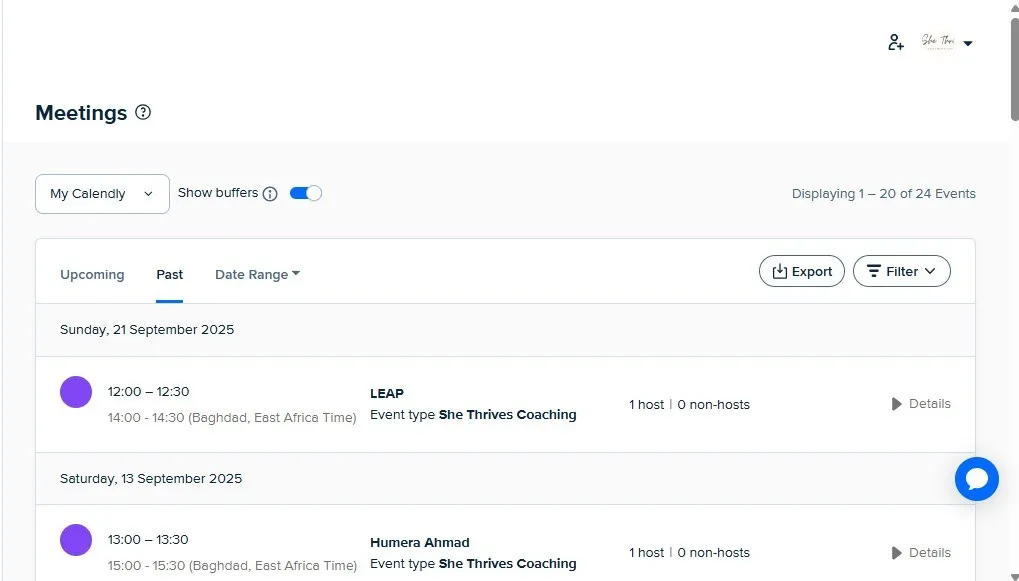This screenshot has width=1019, height=581.
Task: Click the LEAP meeting name
Action: click(387, 393)
